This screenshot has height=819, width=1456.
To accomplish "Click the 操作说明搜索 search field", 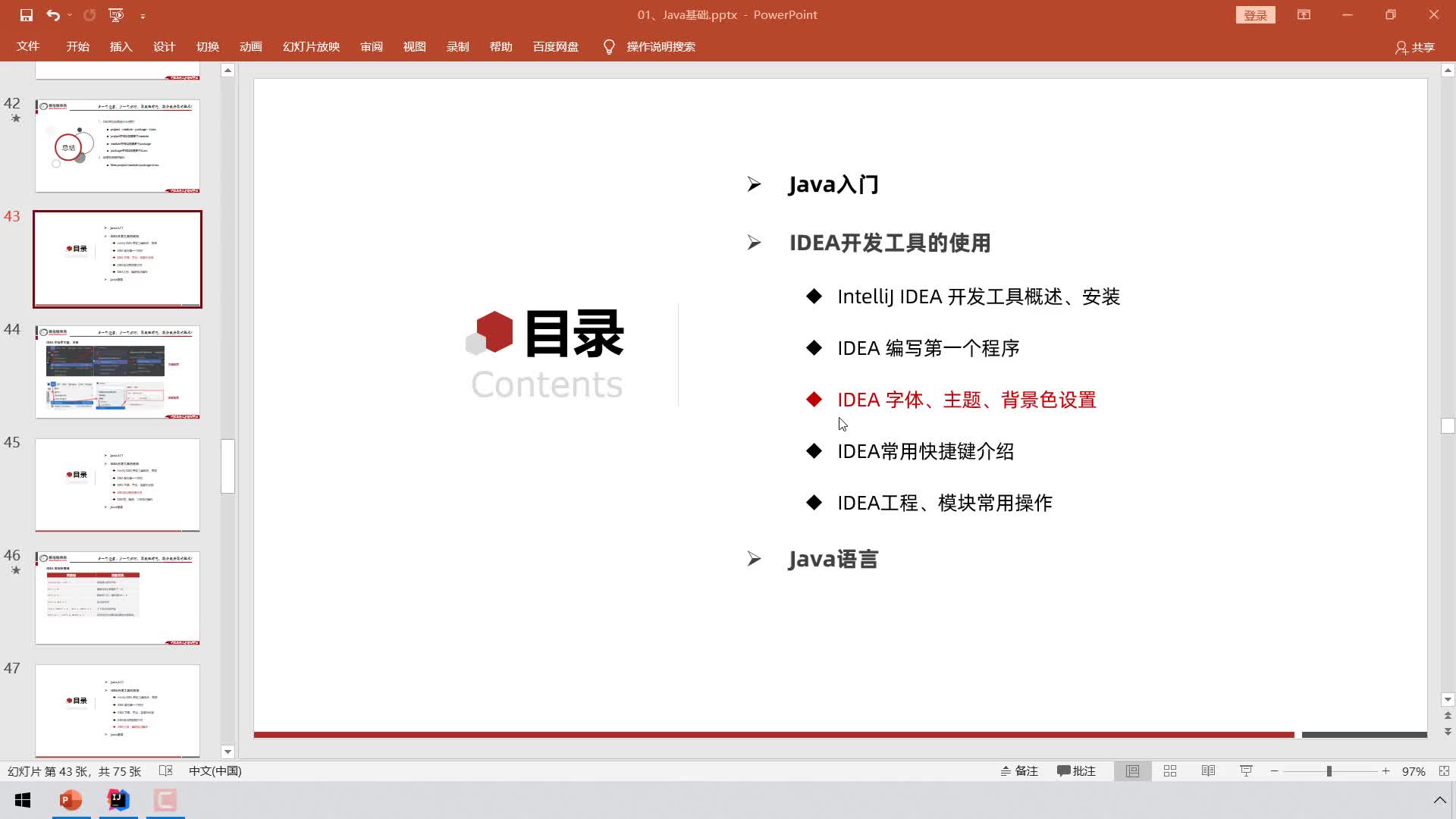I will (x=661, y=46).
